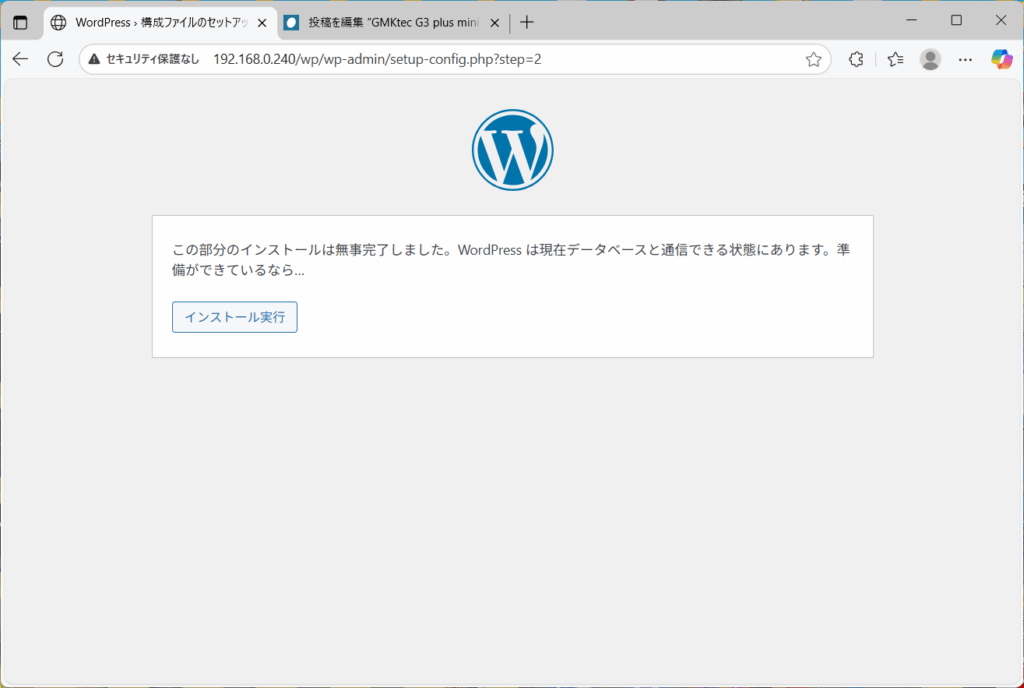Open the browser extensions puzzle icon
The image size is (1024, 688).
[856, 59]
